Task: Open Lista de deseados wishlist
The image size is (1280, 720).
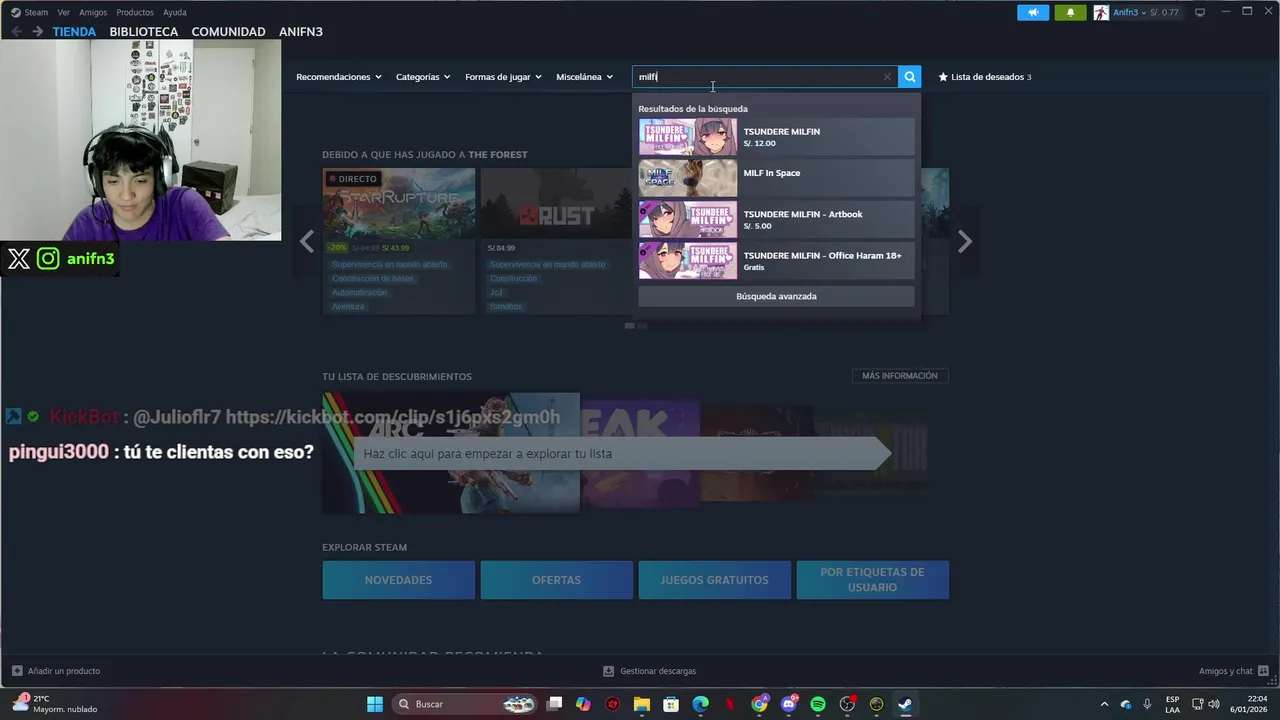Action: tap(985, 77)
